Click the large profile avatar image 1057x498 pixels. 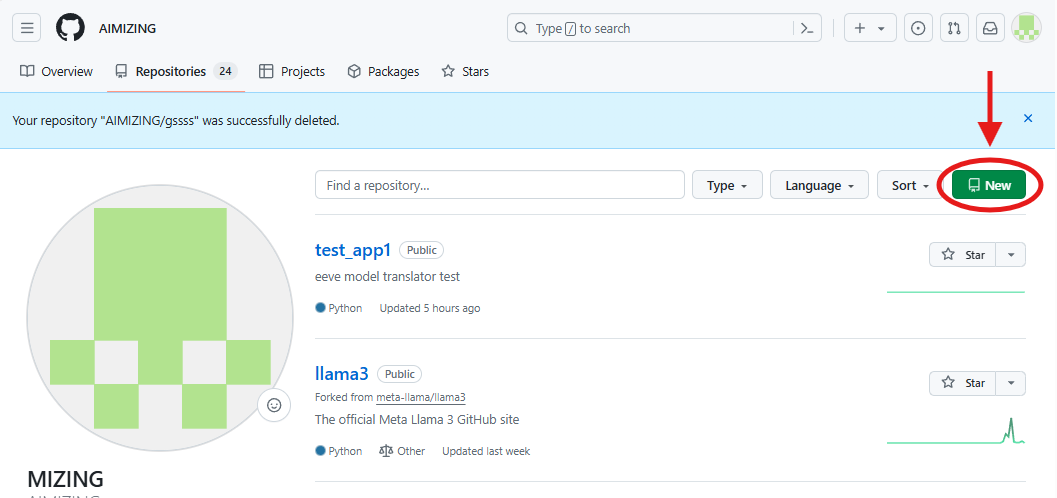160,318
